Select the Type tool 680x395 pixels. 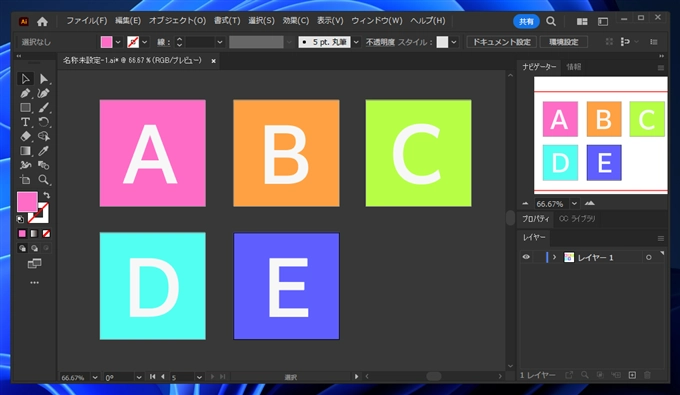[25, 122]
